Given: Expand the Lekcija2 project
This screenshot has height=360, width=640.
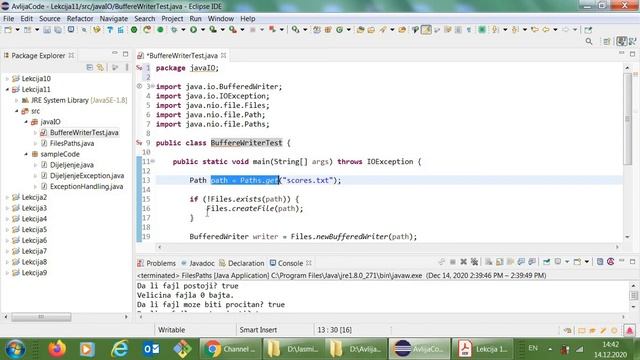Looking at the screenshot, I should tap(7, 197).
